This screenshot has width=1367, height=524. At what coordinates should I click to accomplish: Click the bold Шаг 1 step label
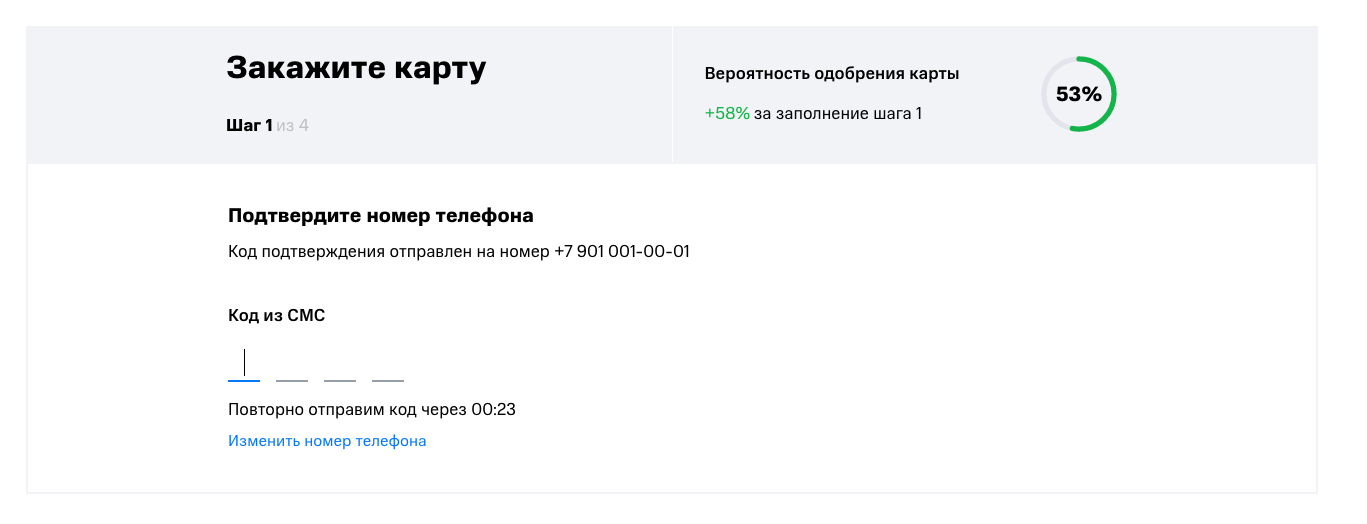pos(249,126)
